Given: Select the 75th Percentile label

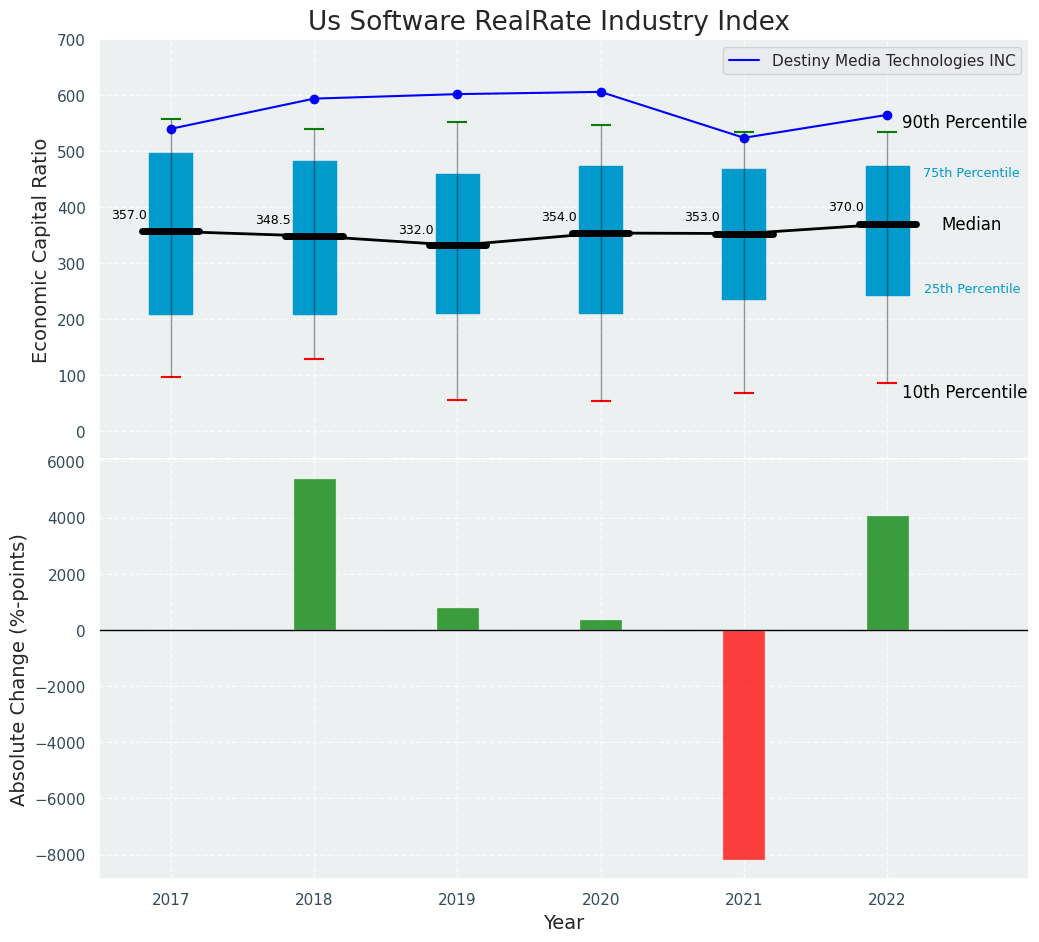Looking at the screenshot, I should click(x=971, y=173).
